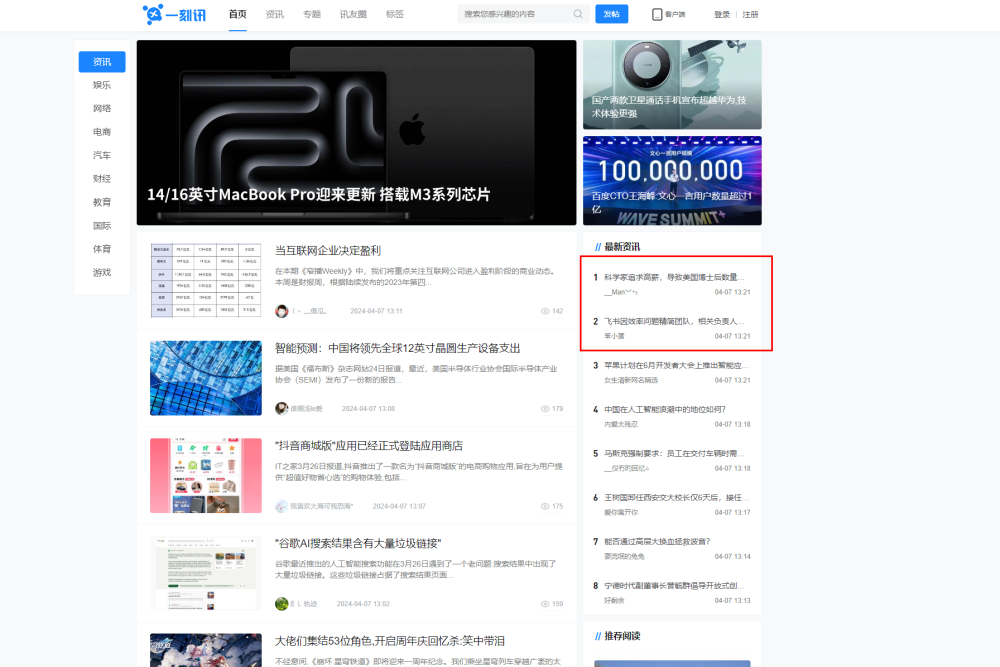The height and width of the screenshot is (667, 1000).
Task: Click author avatar on 抖音商城版 article
Action: pyautogui.click(x=281, y=506)
